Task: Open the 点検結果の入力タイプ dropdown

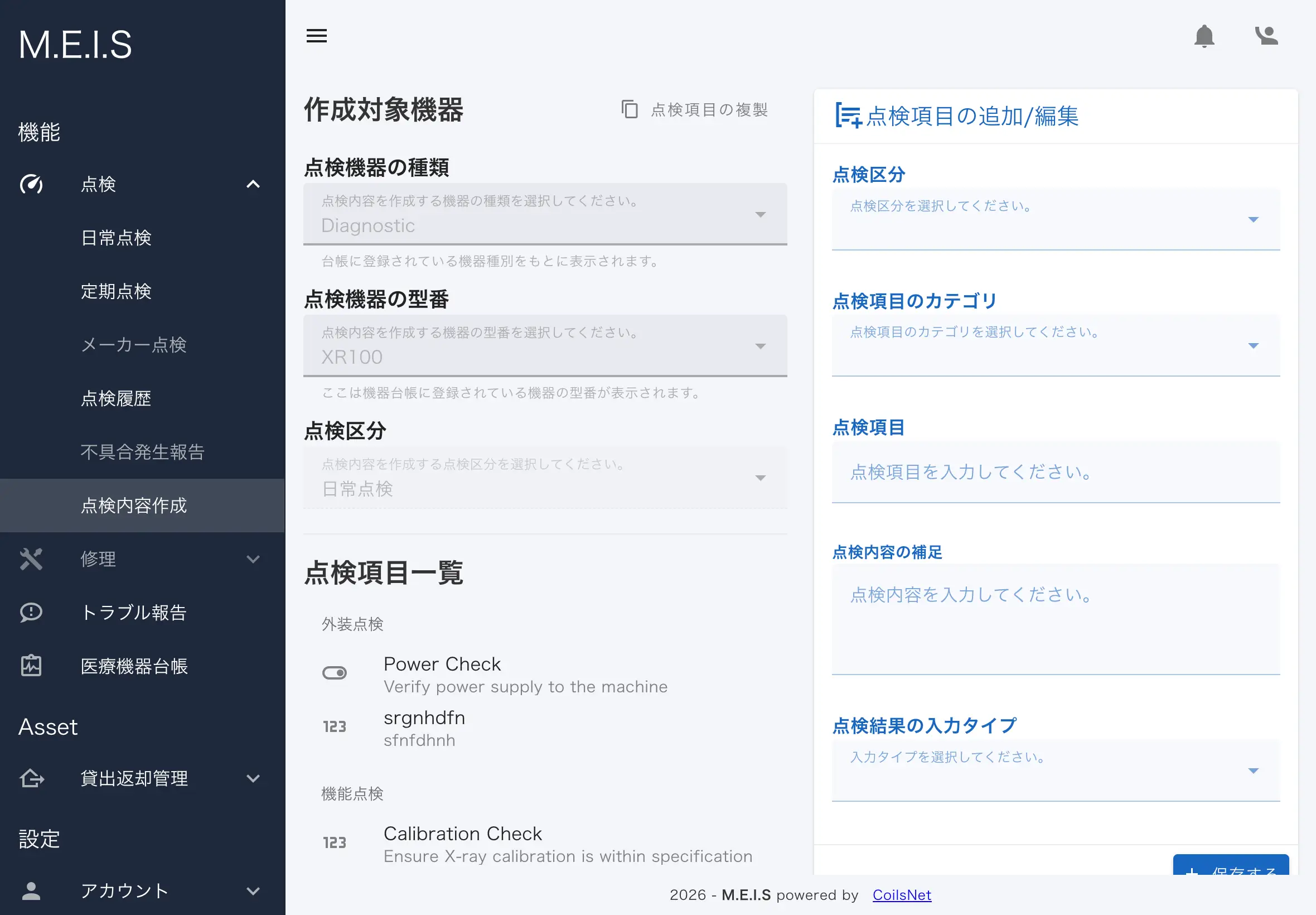Action: click(x=1056, y=770)
